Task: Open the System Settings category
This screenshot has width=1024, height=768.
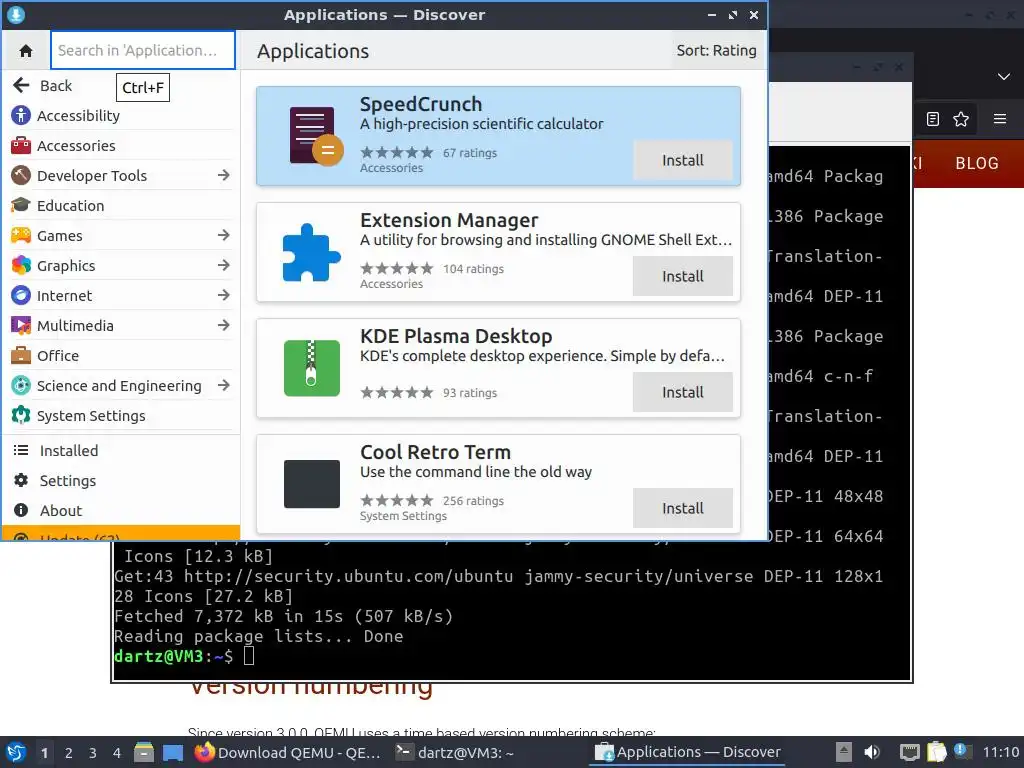Action: (121, 416)
